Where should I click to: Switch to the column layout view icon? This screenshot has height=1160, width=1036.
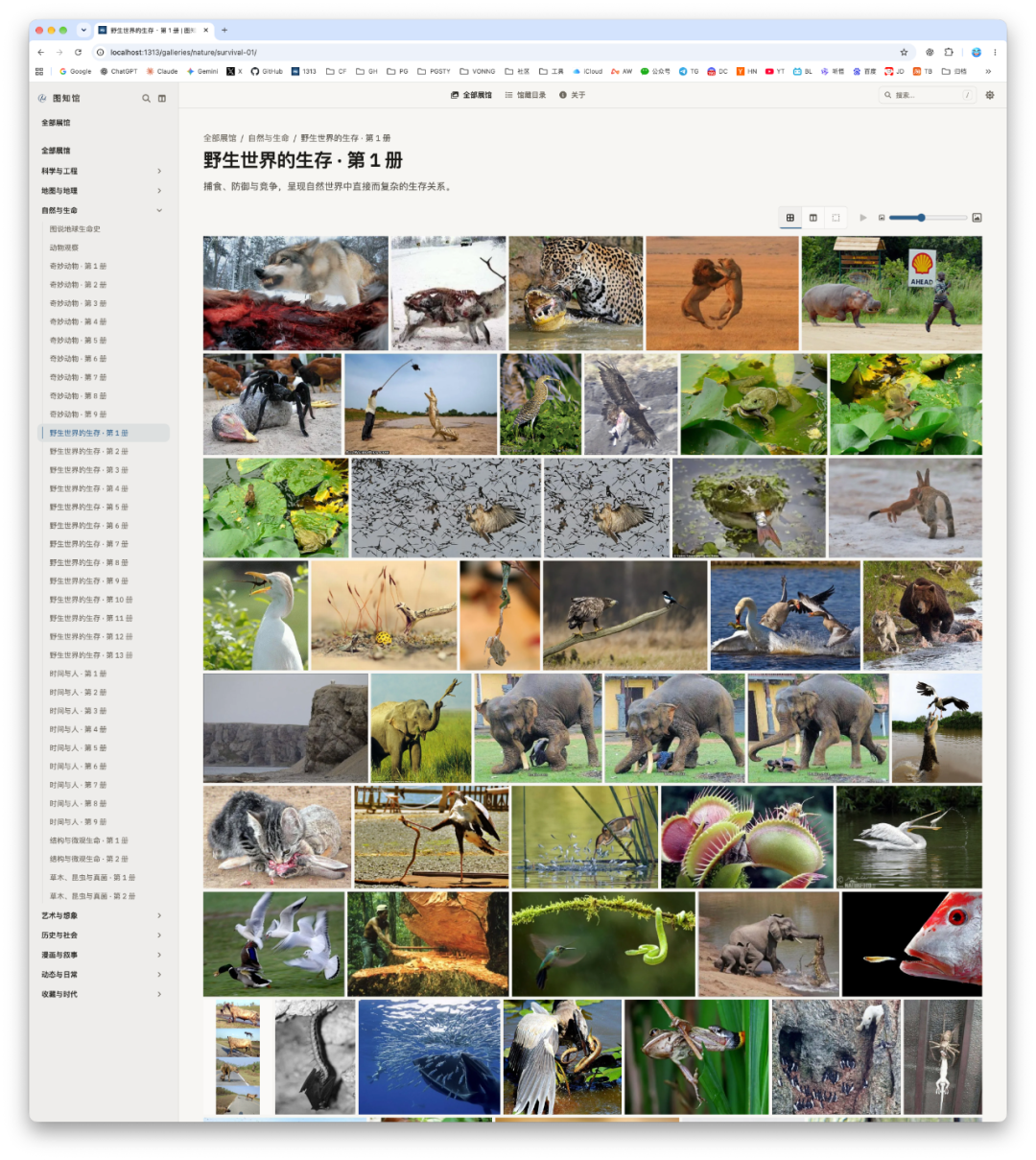click(x=813, y=218)
